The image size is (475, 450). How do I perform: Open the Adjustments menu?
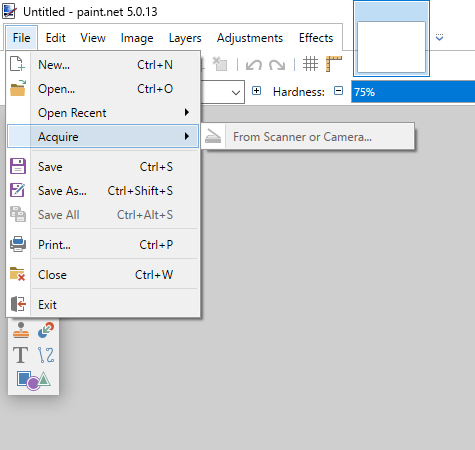[x=250, y=38]
